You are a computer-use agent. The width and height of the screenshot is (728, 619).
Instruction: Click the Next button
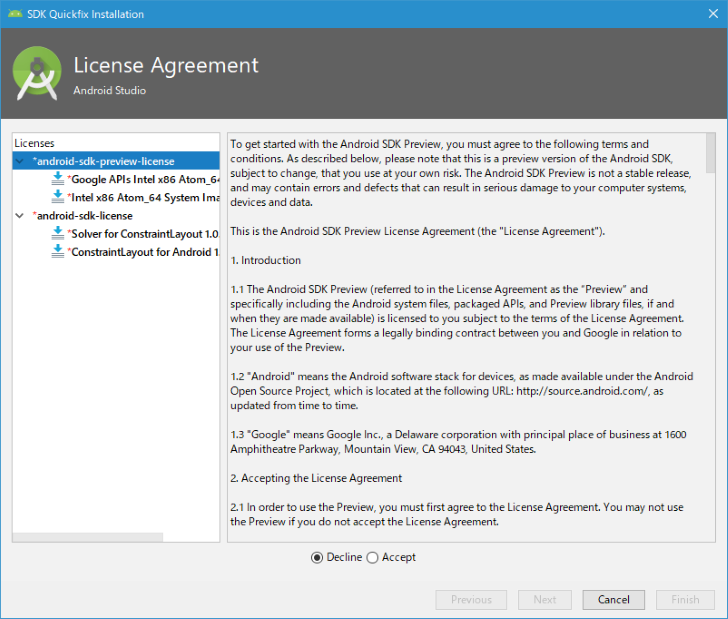tap(545, 599)
